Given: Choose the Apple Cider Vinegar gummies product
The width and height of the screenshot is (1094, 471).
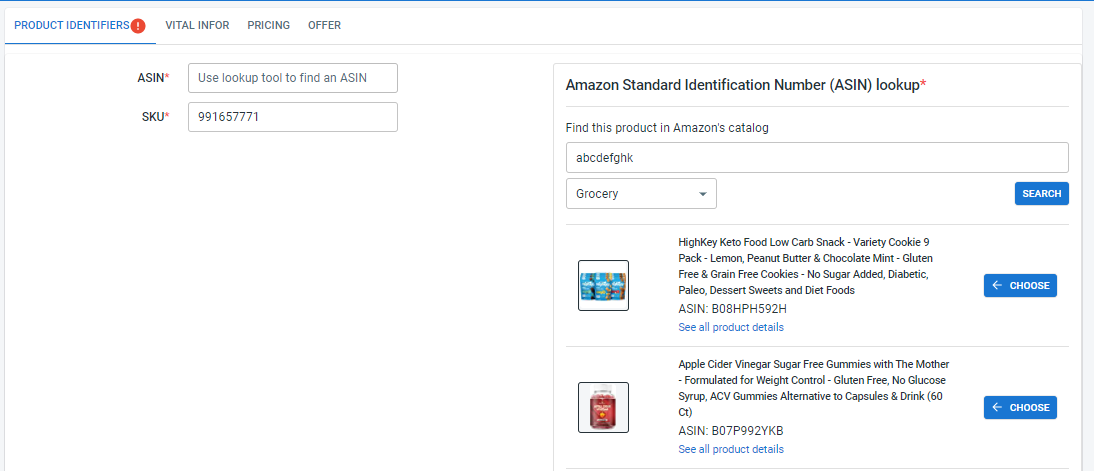Looking at the screenshot, I should tap(1020, 408).
